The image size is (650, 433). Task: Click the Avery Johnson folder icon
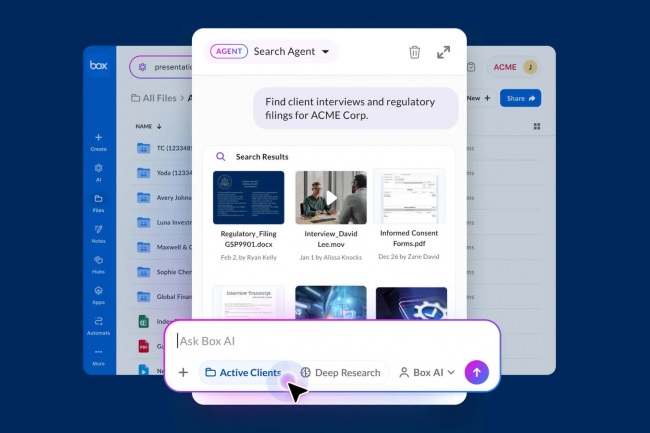coord(143,198)
